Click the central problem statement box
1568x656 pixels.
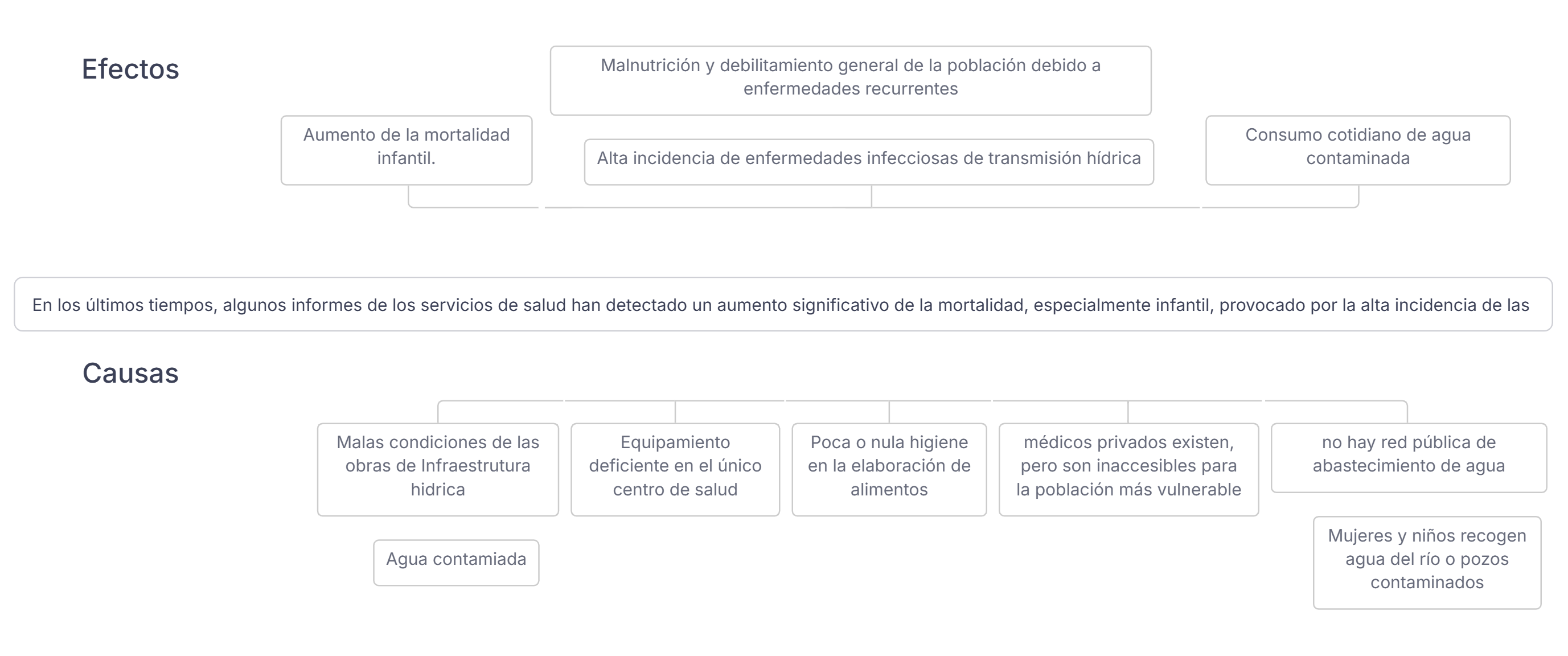pyautogui.click(x=783, y=304)
